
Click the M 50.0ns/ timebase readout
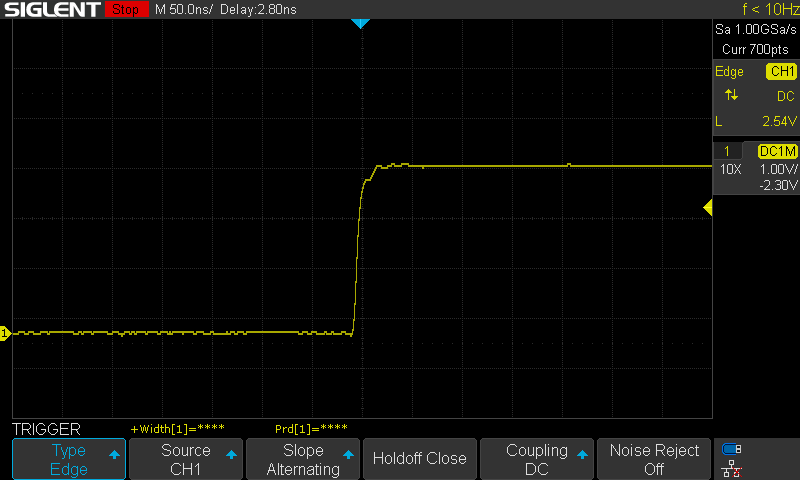[184, 9]
